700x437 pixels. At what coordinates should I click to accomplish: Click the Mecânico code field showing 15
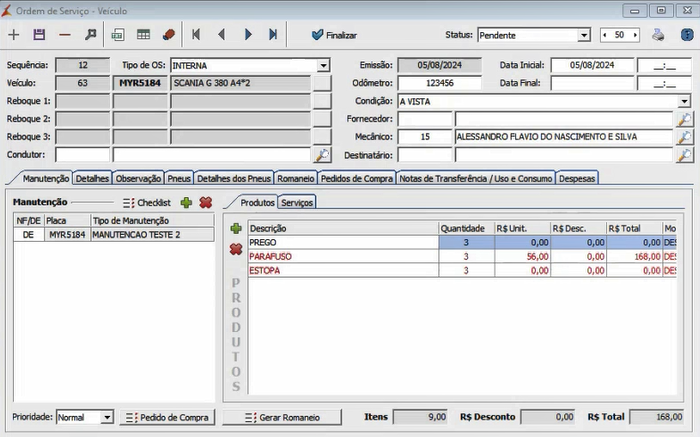click(x=425, y=137)
